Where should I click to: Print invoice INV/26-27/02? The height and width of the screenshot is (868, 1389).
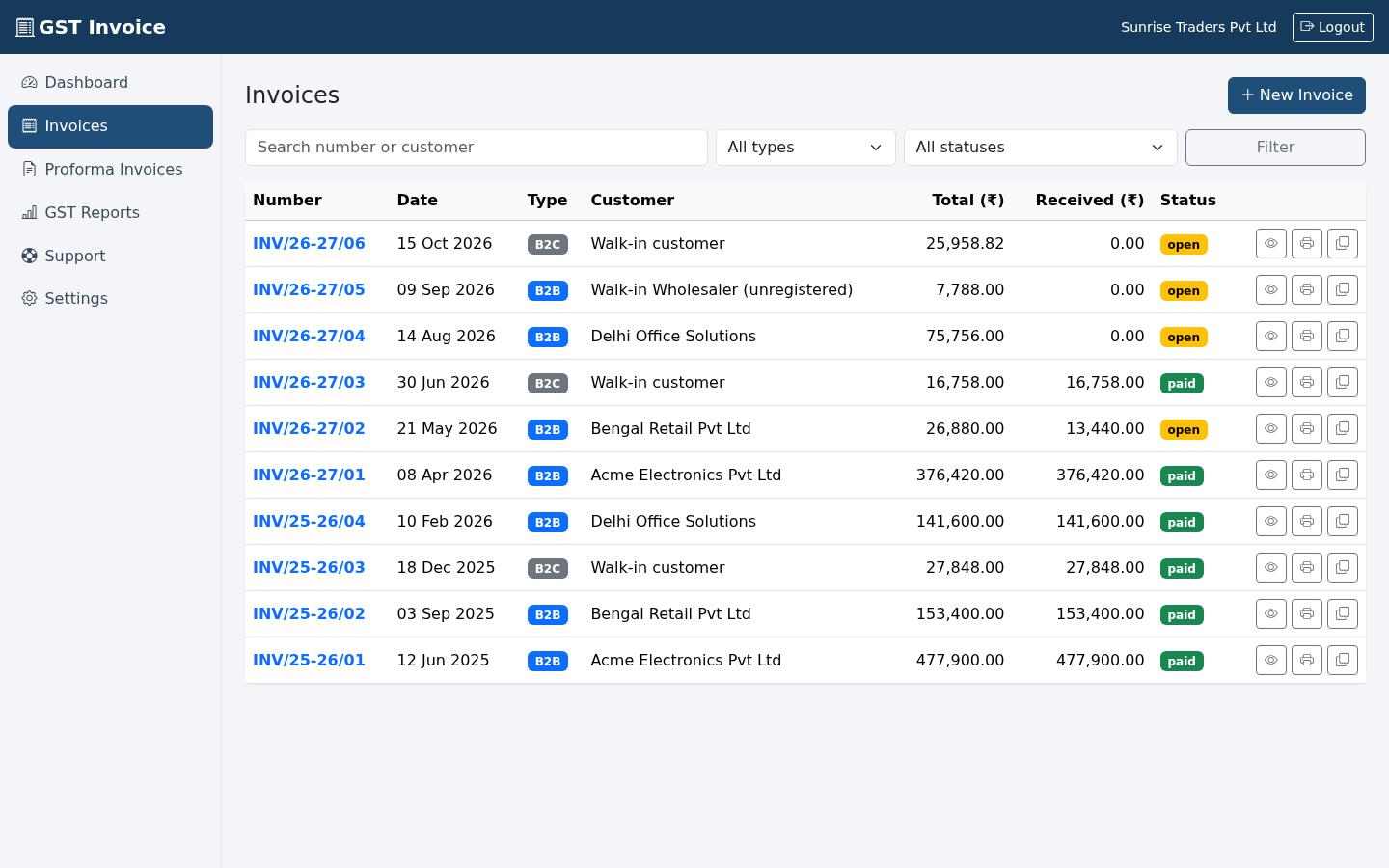pos(1307,429)
